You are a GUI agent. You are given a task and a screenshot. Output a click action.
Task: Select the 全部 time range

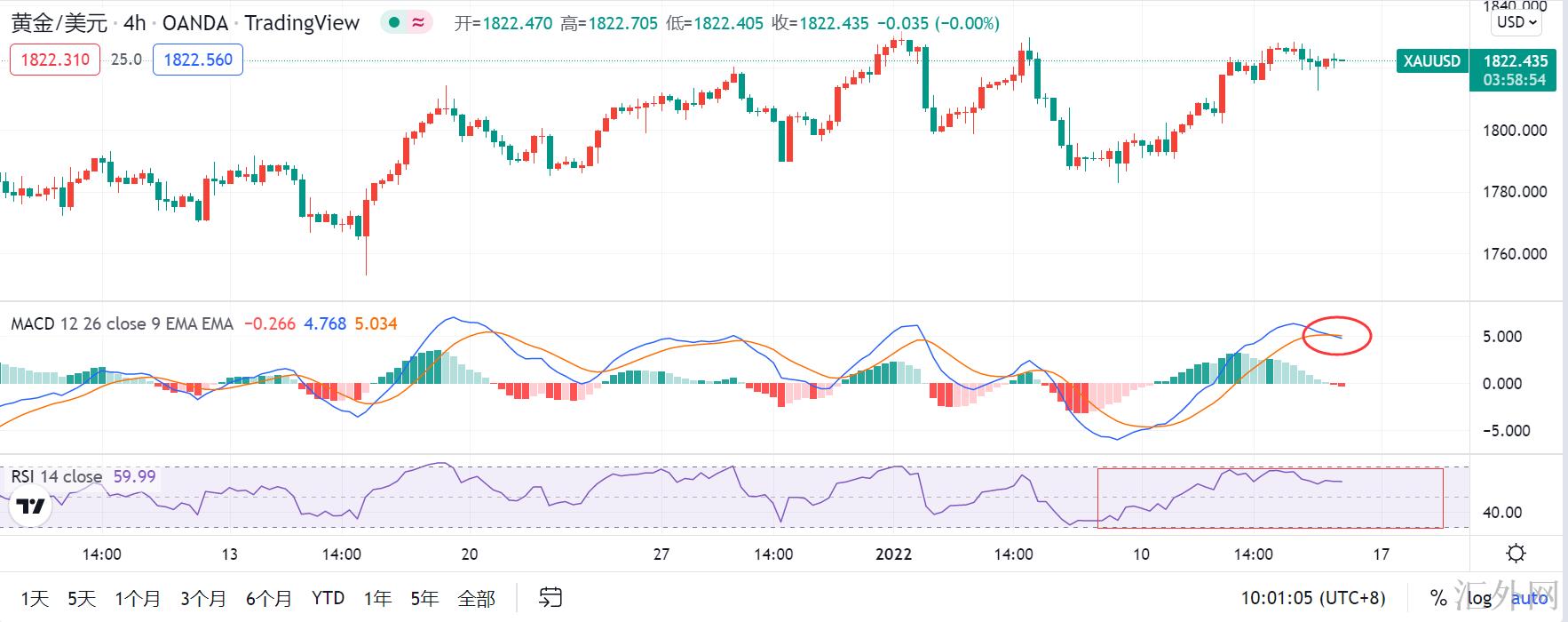pos(476,598)
